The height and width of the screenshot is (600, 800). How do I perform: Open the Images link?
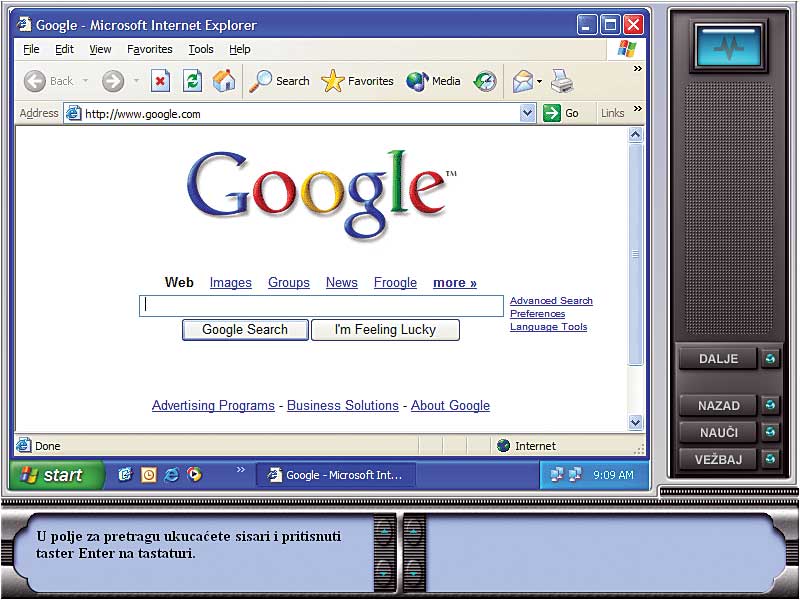[231, 283]
